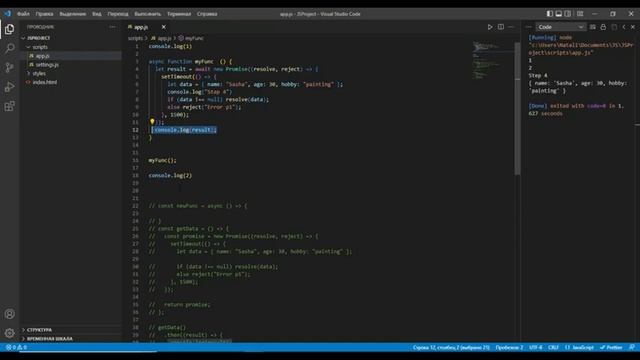Open the Файл menu

[x=23, y=14]
